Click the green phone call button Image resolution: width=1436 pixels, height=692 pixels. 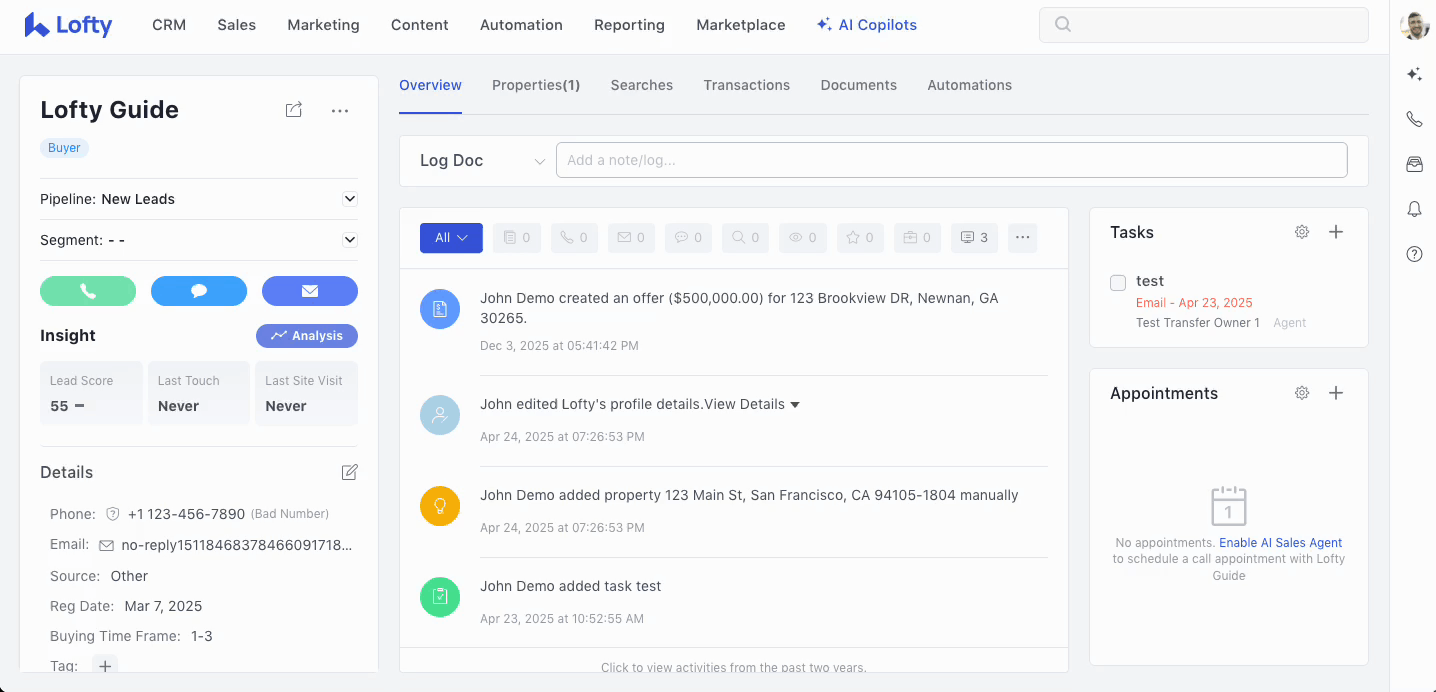pos(88,291)
